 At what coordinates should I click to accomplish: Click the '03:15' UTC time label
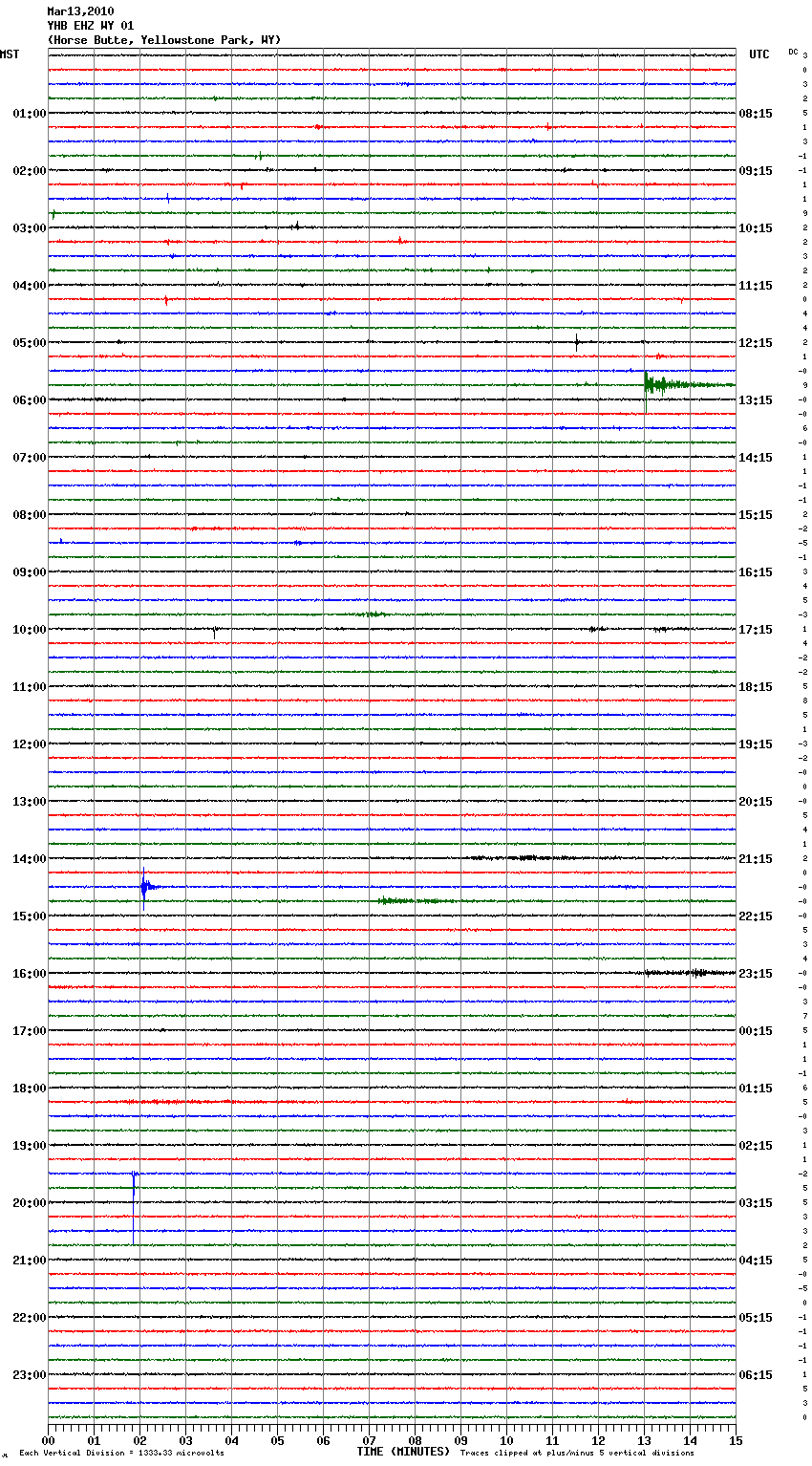[x=756, y=1203]
